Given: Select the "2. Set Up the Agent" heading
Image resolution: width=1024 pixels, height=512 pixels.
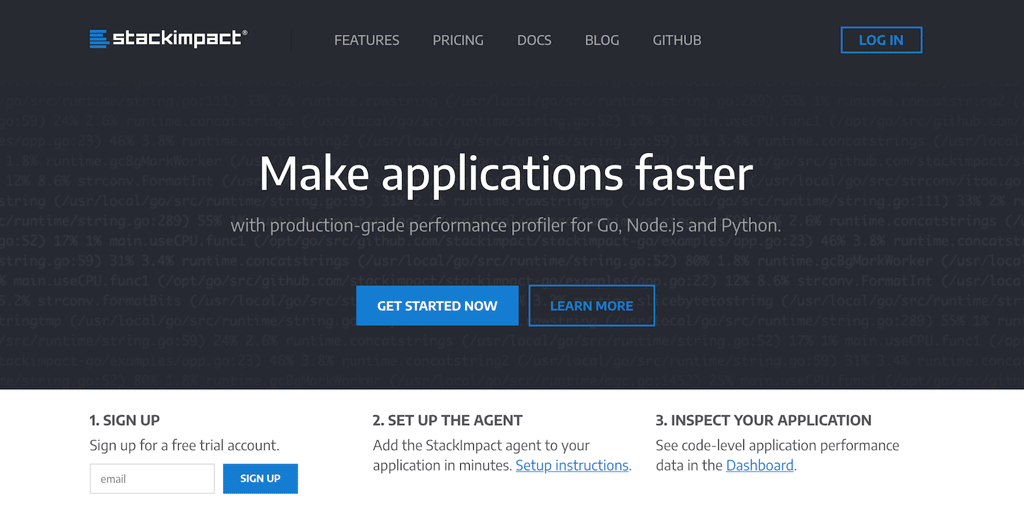Looking at the screenshot, I should coord(447,420).
